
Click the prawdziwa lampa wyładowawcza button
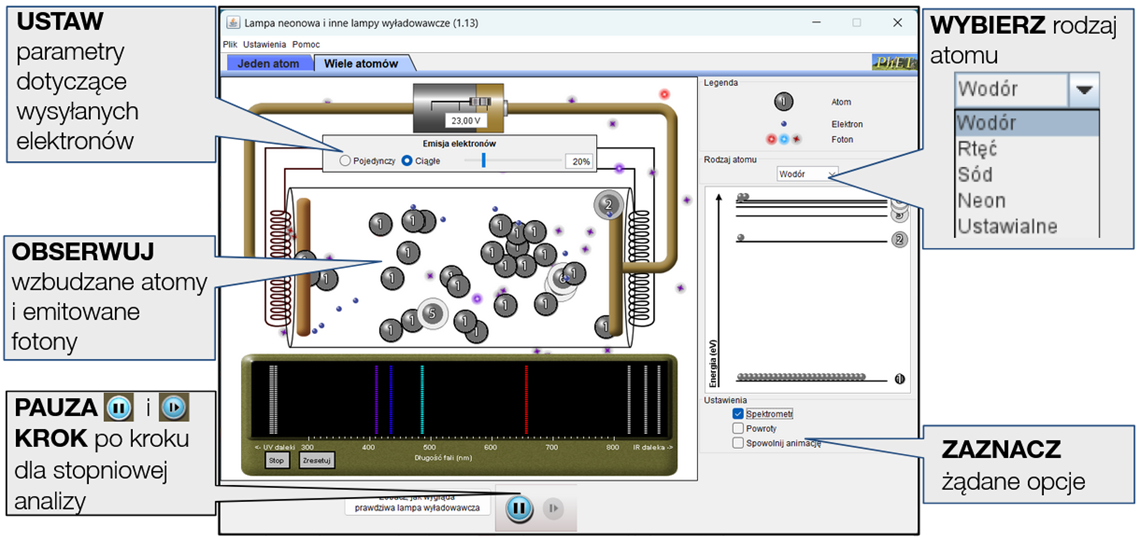417,503
